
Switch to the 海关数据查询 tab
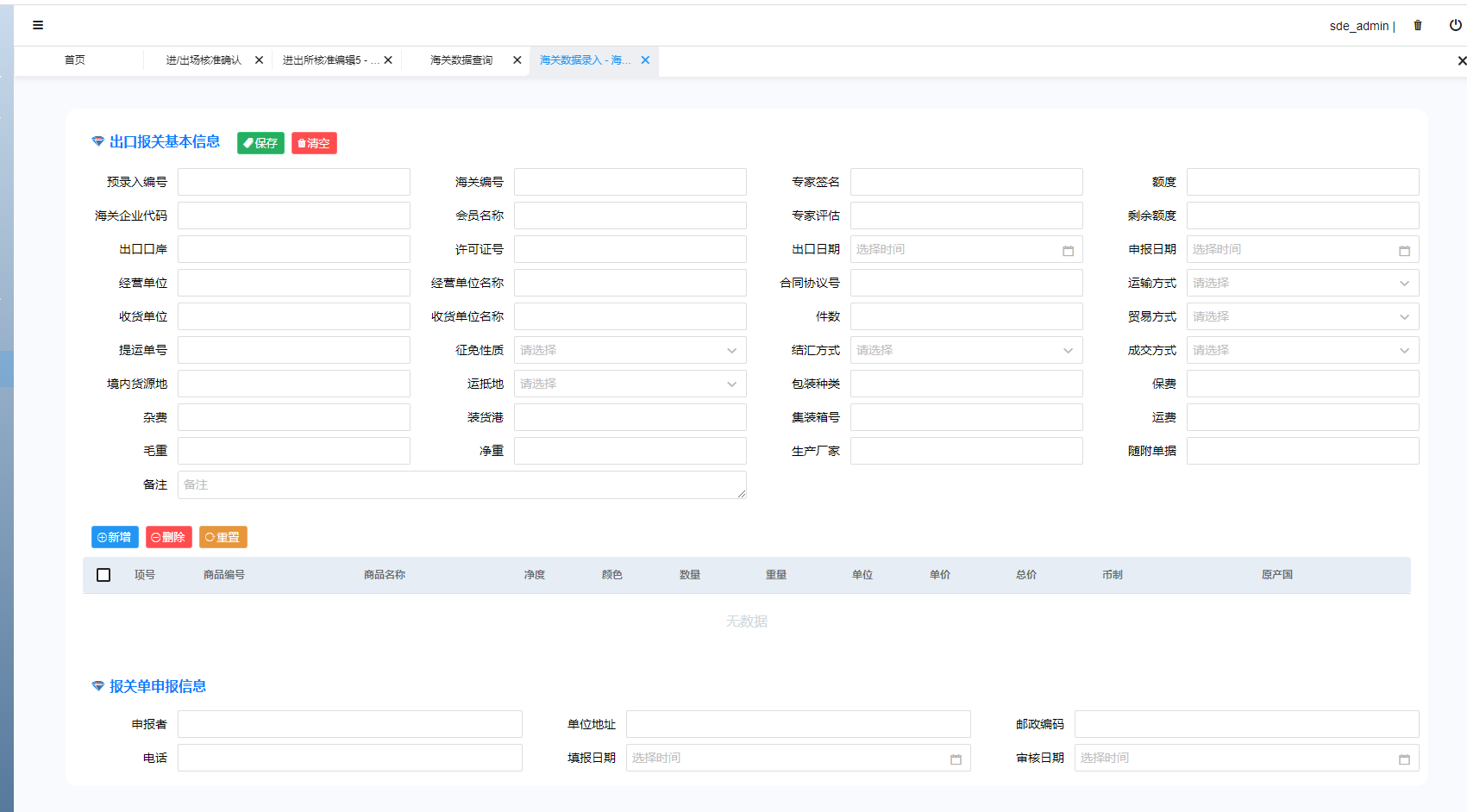point(461,60)
